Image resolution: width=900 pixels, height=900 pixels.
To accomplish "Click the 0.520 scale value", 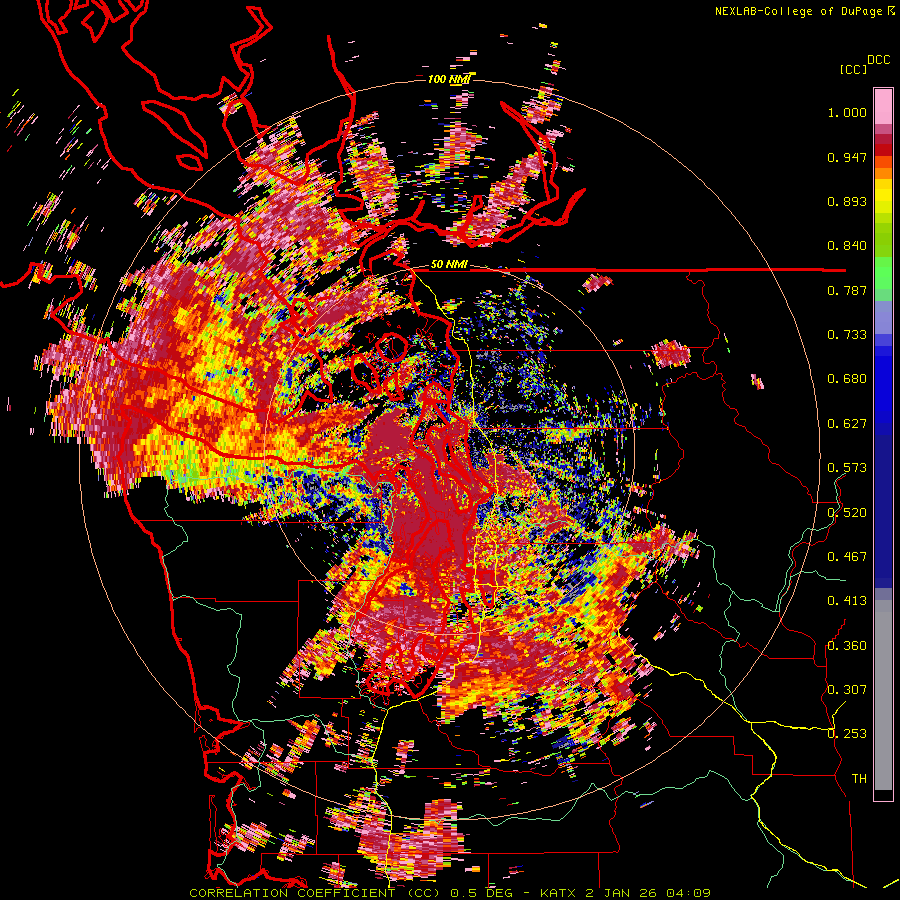I will tap(847, 513).
